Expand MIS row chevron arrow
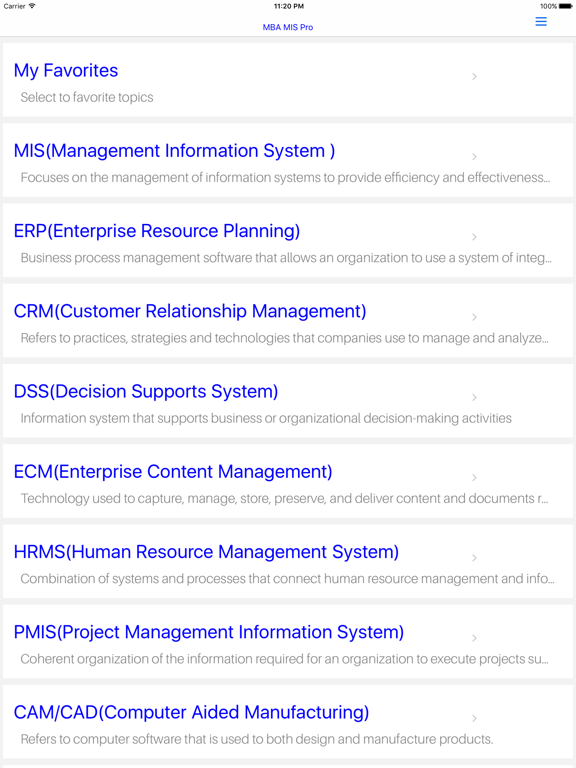 pyautogui.click(x=474, y=157)
